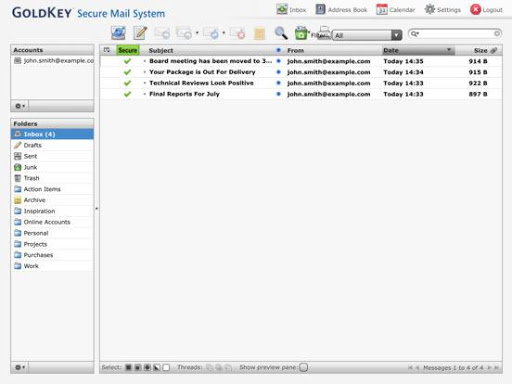Image resolution: width=512 pixels, height=384 pixels.
Task: Click the Secure column header toggle
Action: click(x=127, y=50)
